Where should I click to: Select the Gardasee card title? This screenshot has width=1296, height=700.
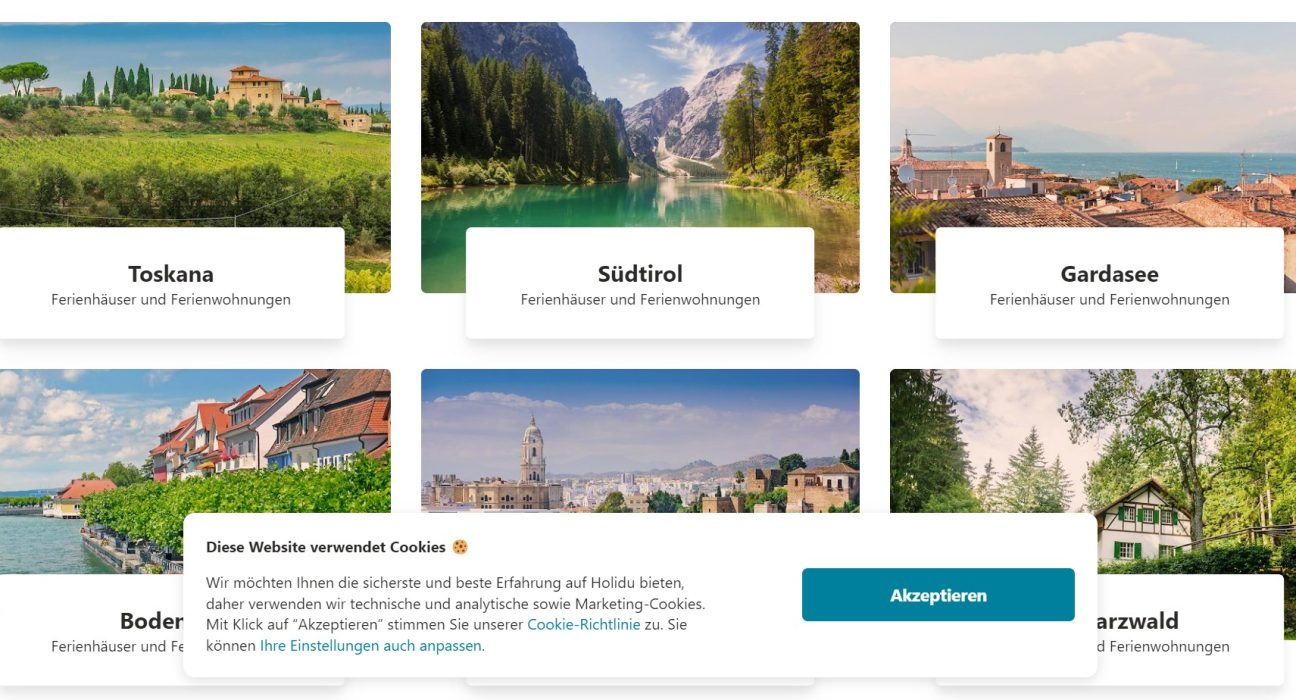click(x=1109, y=274)
